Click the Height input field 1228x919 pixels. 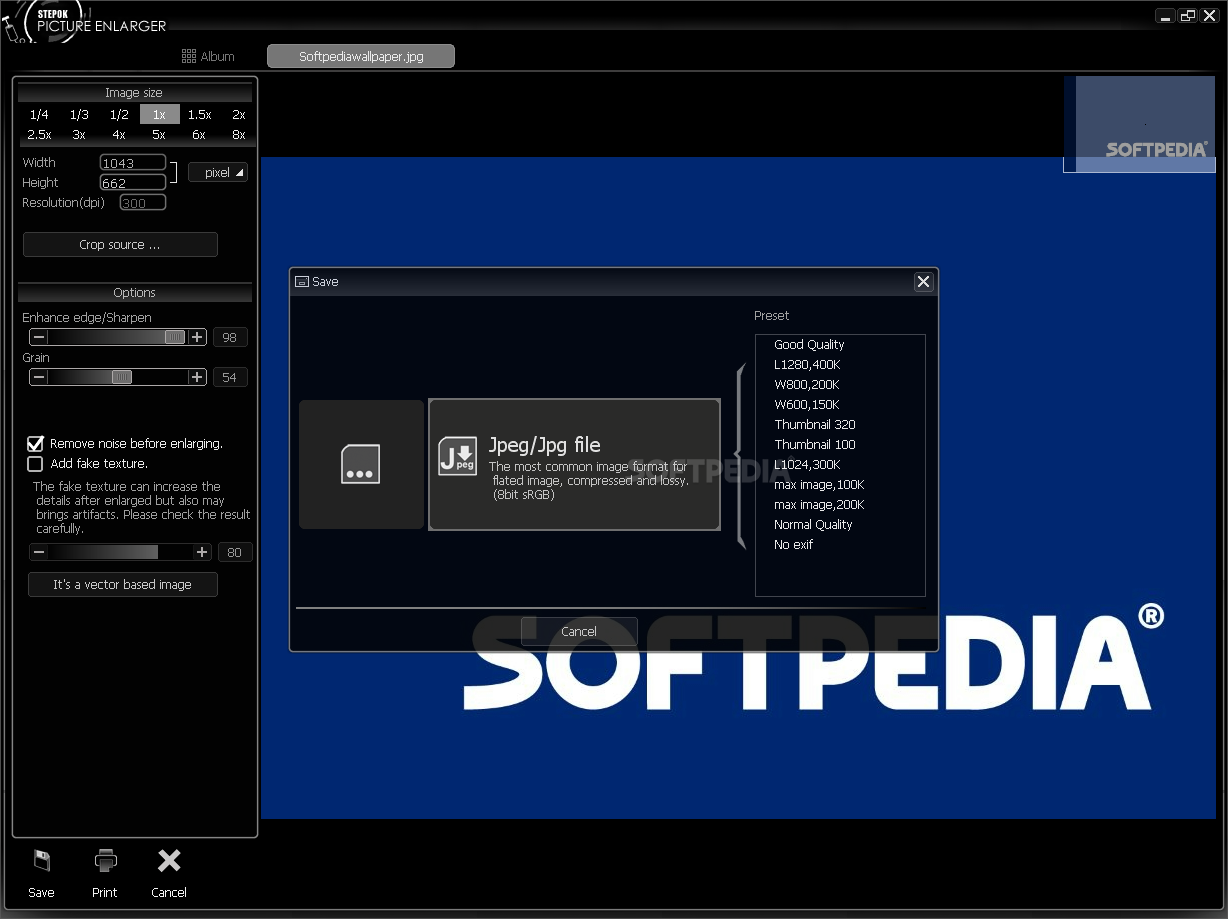pyautogui.click(x=133, y=183)
